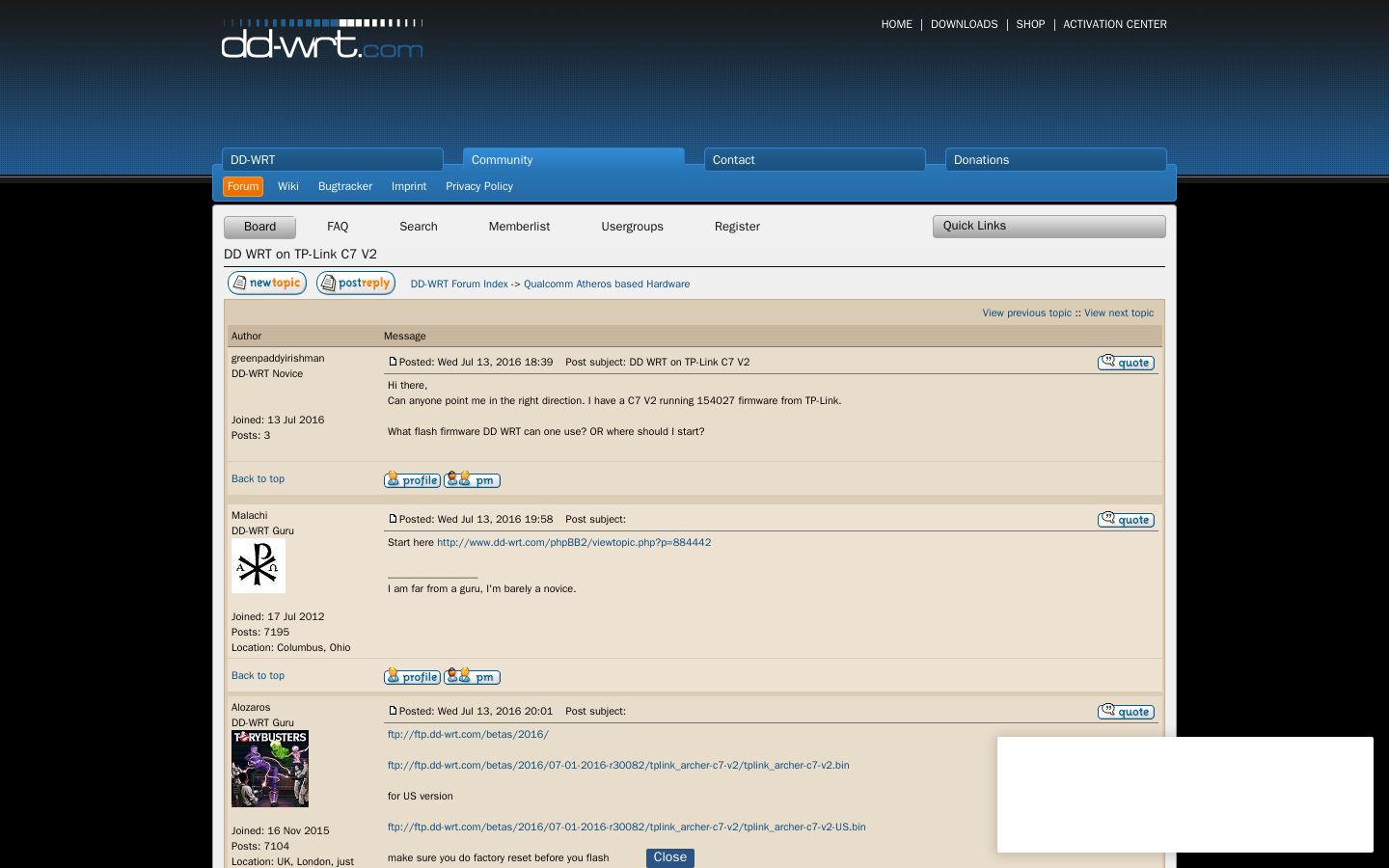Open post icon for 19:58 message

coord(393,519)
